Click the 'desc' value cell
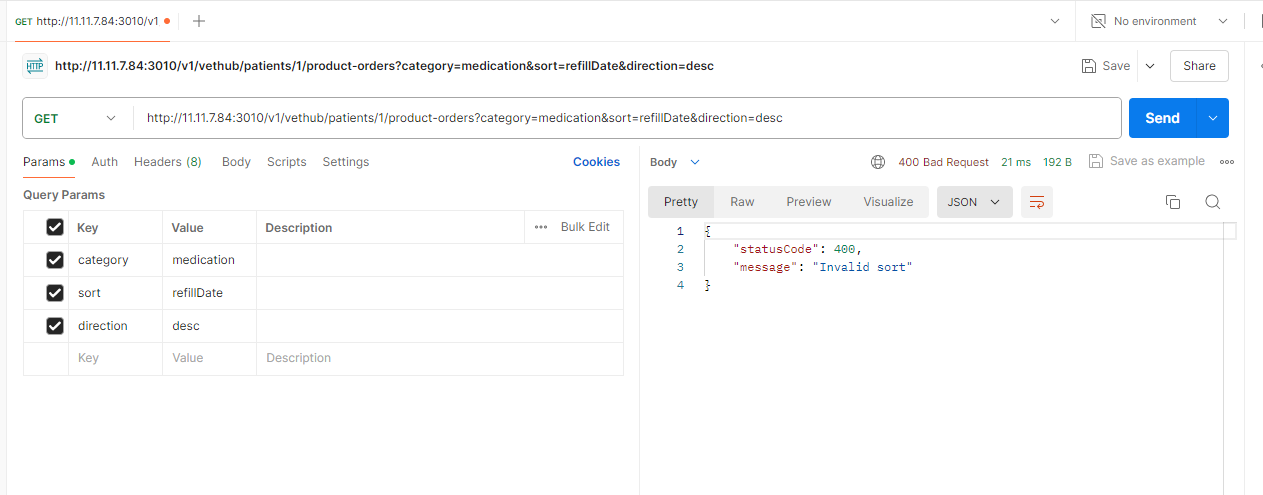This screenshot has width=1263, height=495. (x=209, y=325)
